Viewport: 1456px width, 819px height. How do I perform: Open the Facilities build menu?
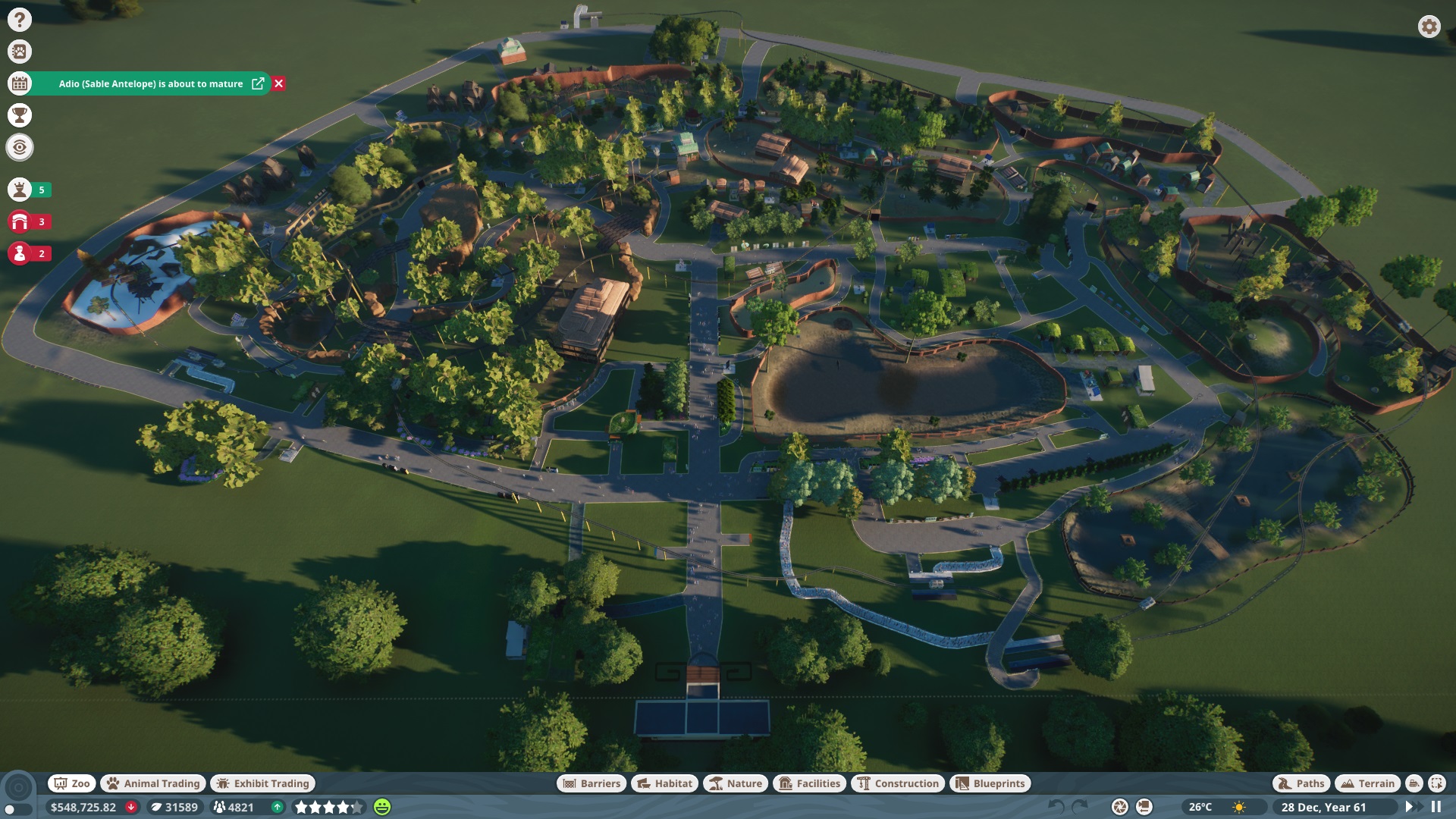click(x=809, y=783)
